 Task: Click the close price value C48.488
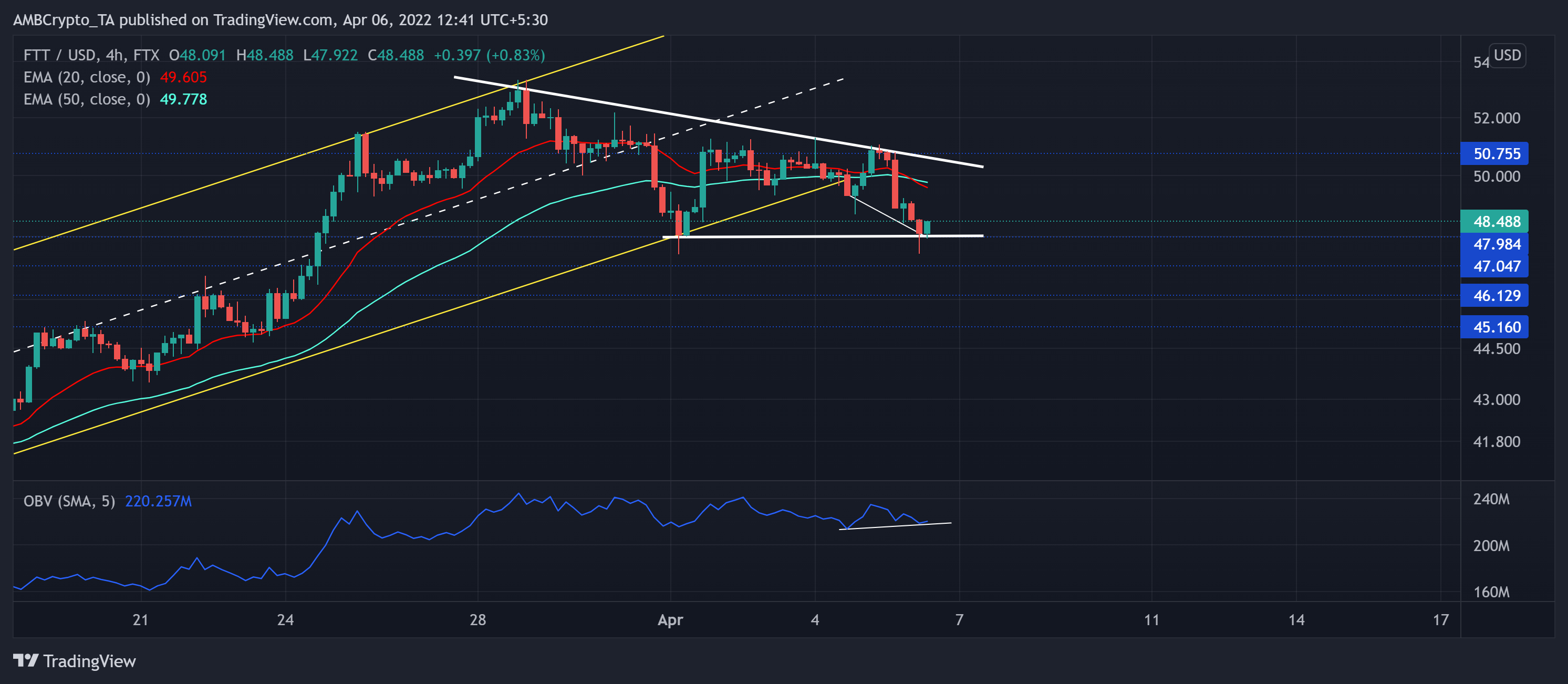point(396,55)
